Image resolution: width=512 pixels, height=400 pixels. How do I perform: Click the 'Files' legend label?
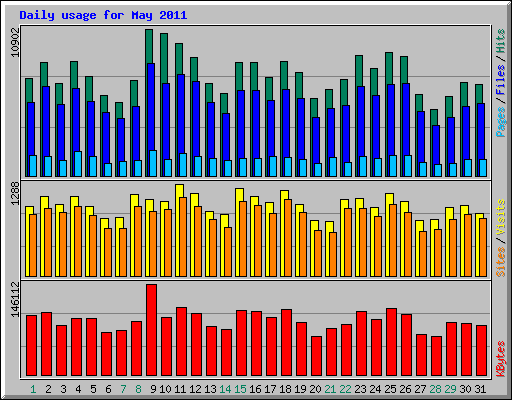coord(501,79)
